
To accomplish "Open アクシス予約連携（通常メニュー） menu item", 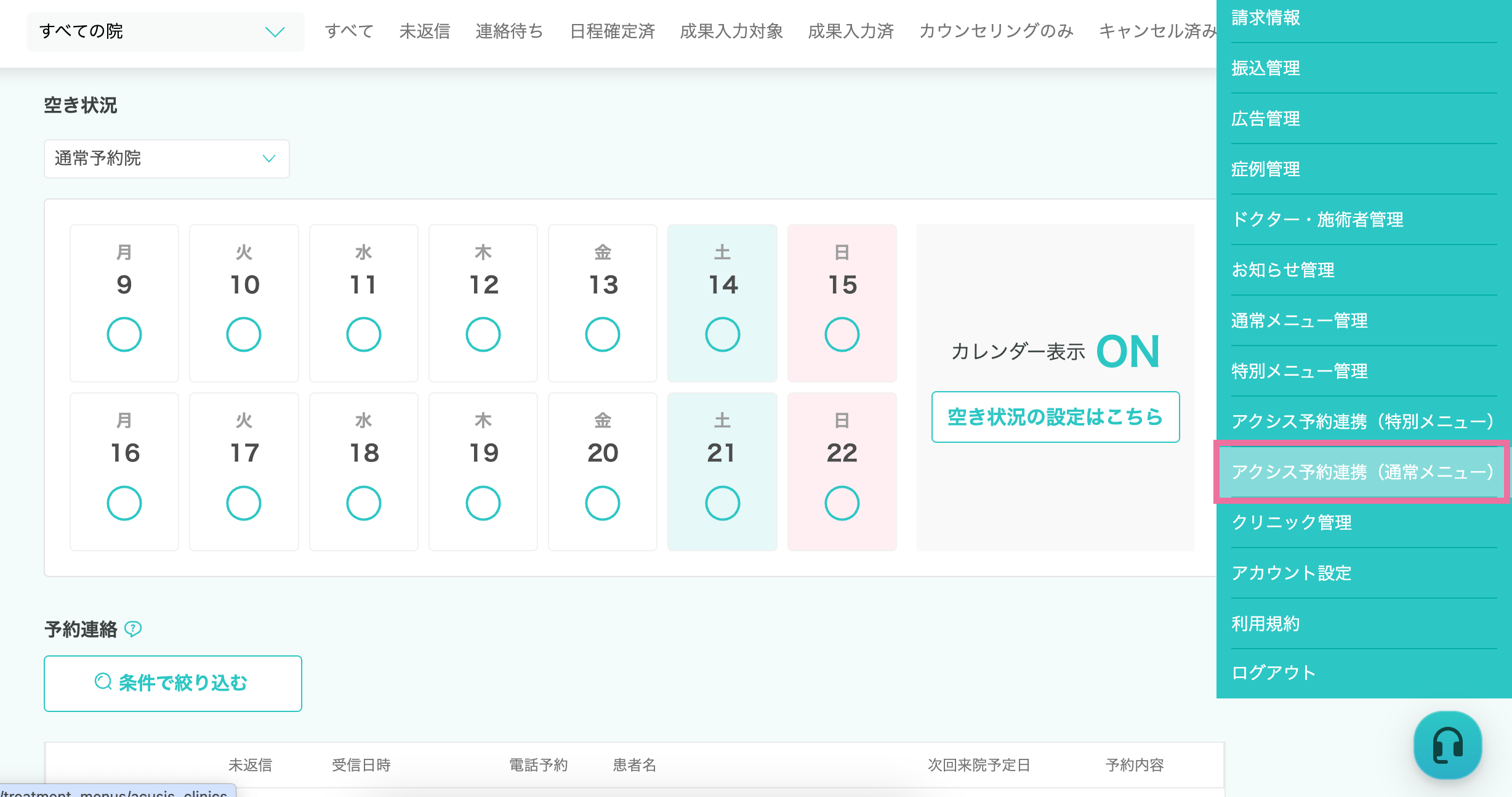I will coord(1362,472).
